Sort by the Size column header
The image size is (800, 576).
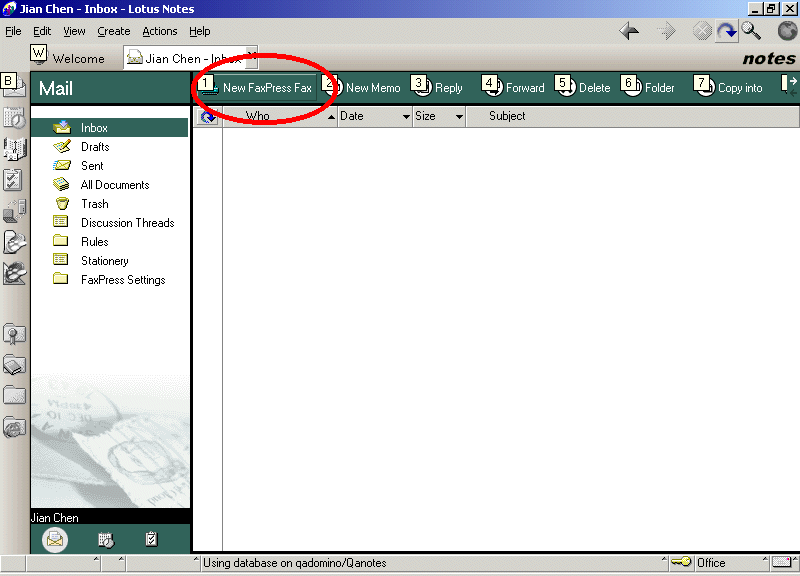tap(439, 116)
